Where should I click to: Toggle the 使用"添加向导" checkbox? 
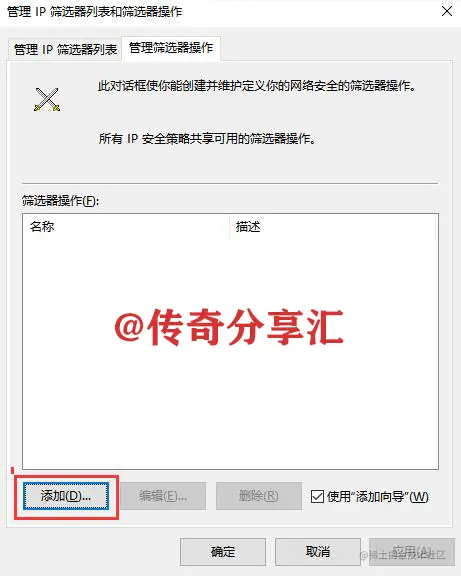(x=317, y=496)
